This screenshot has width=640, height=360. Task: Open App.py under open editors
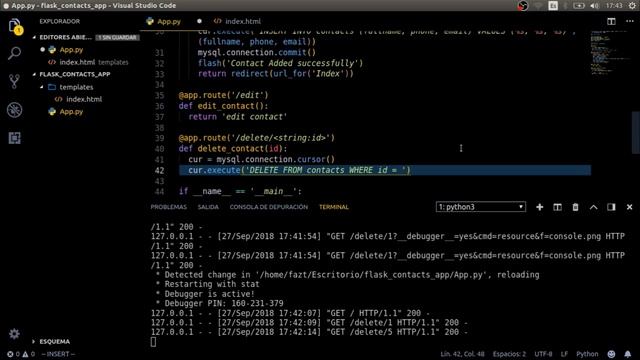(x=71, y=50)
